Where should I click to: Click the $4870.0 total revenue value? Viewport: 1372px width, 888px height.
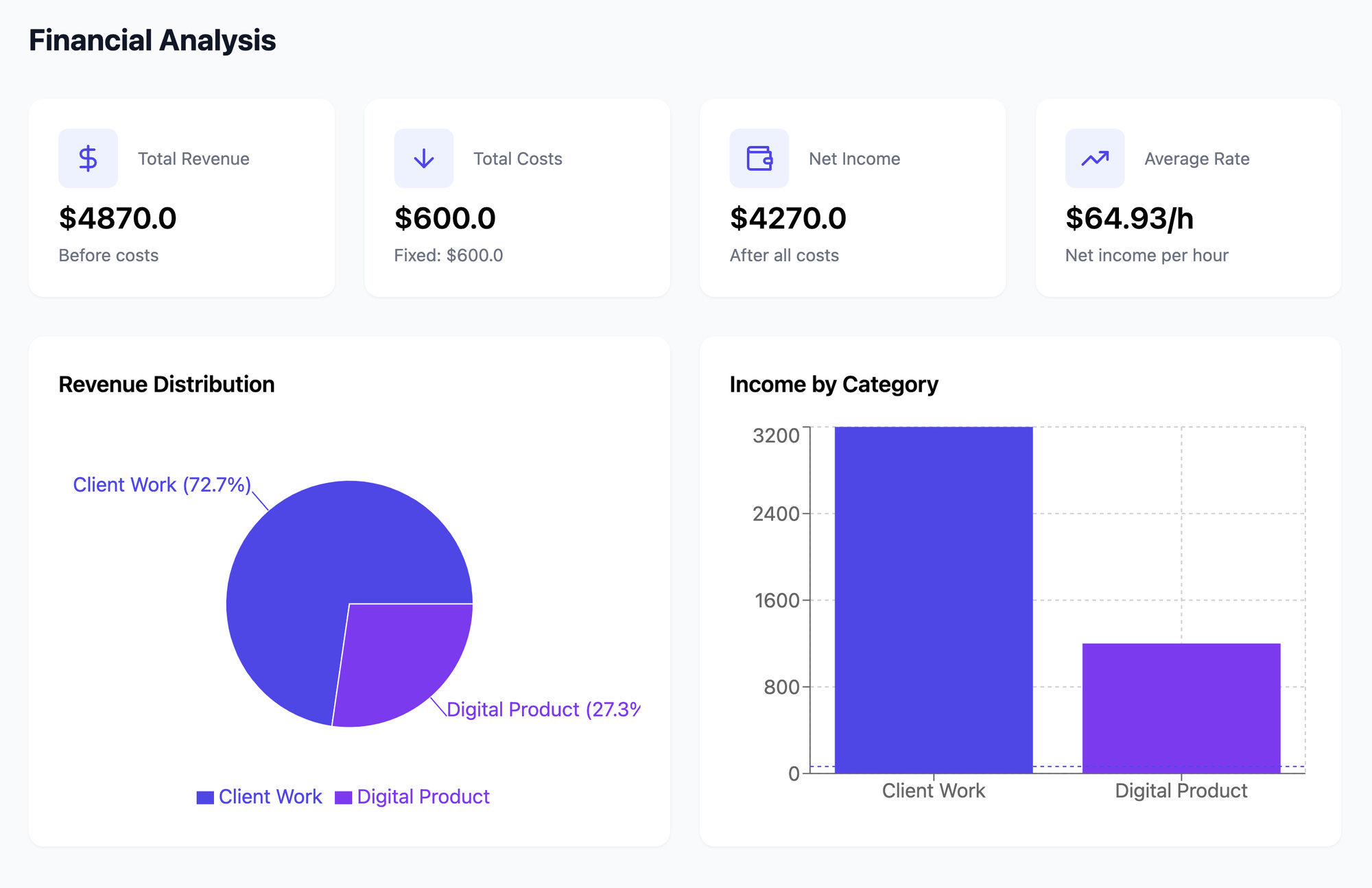(x=117, y=218)
